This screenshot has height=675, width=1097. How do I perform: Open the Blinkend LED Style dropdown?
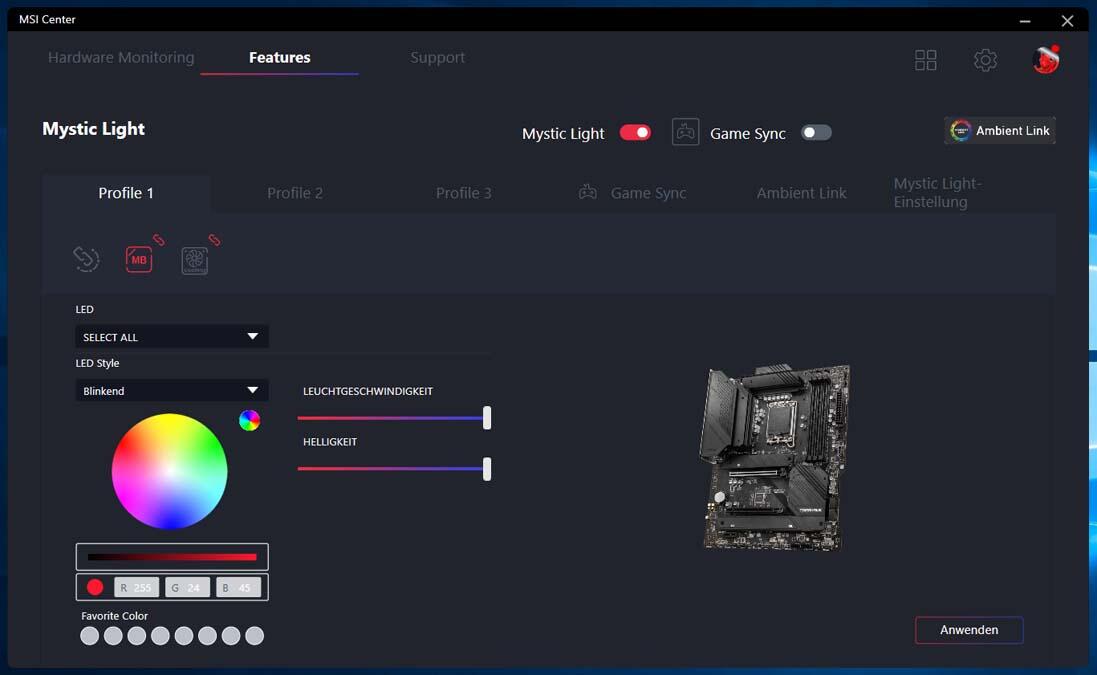(171, 390)
